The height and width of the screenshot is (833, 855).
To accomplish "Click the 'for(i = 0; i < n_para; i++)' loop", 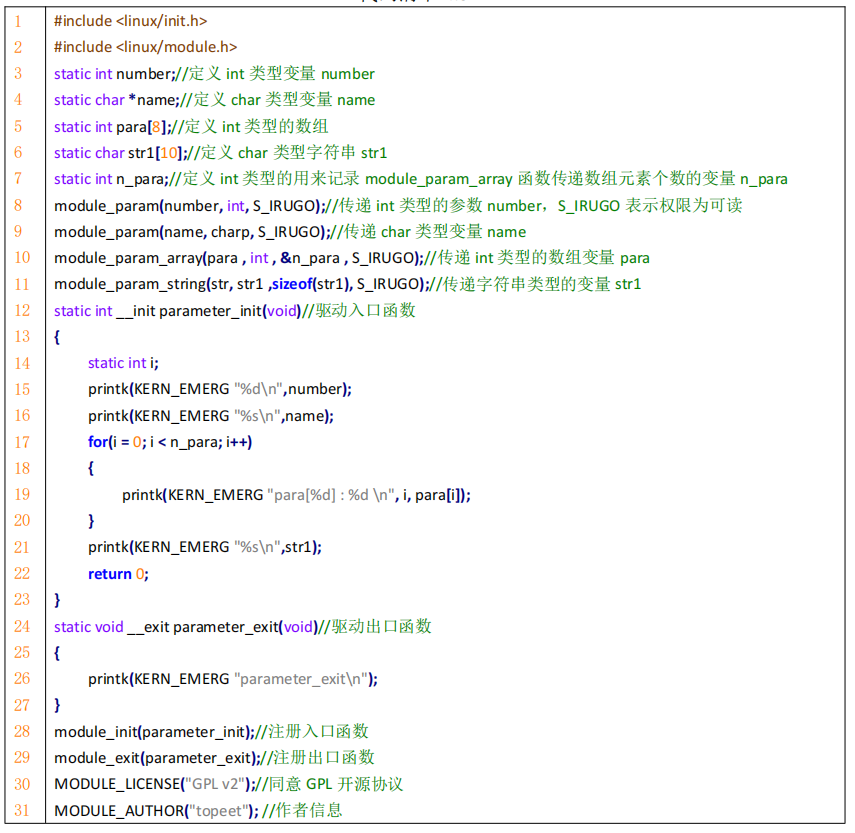I will click(x=170, y=442).
